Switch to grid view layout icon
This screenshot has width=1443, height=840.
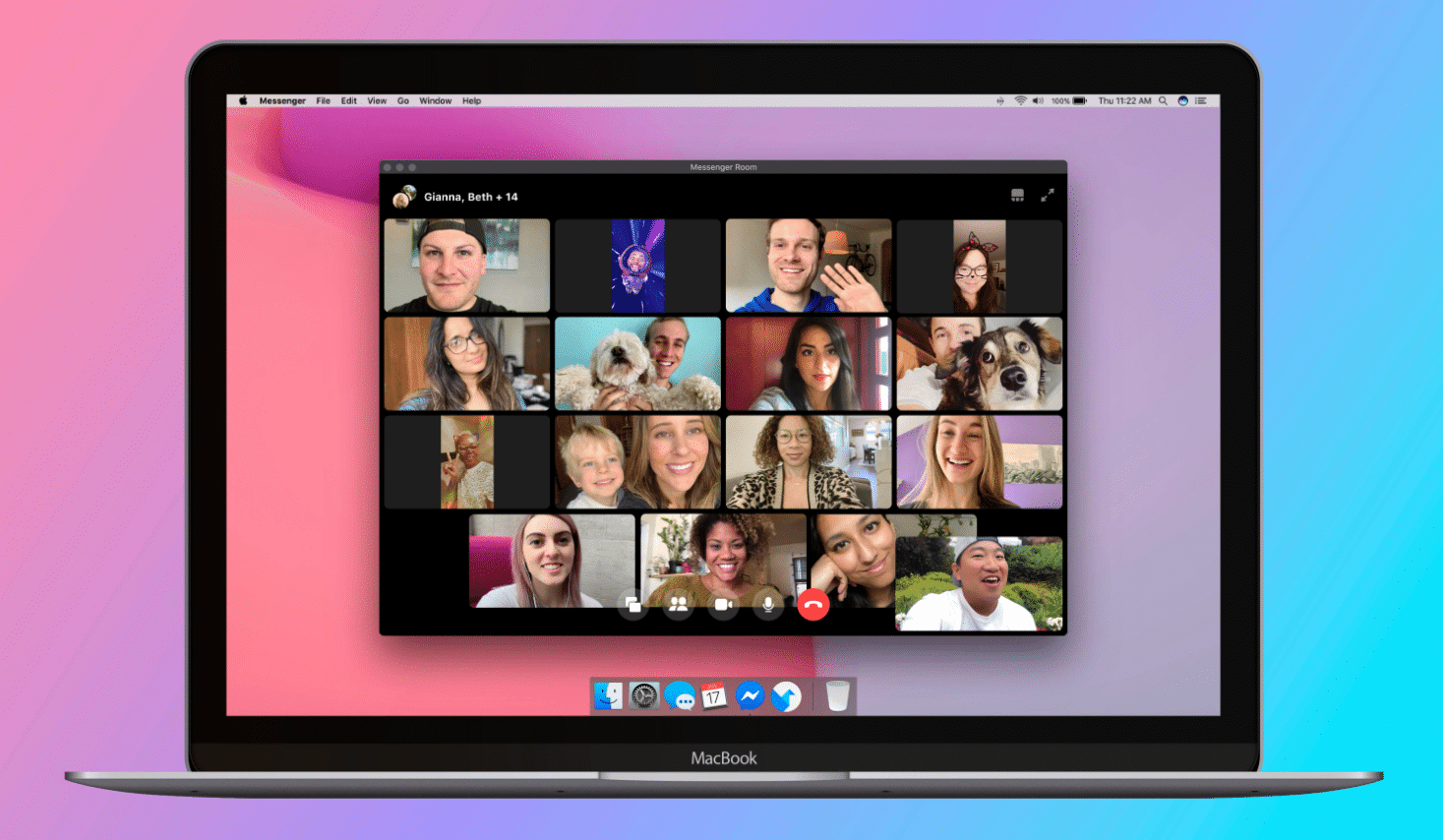point(1018,196)
